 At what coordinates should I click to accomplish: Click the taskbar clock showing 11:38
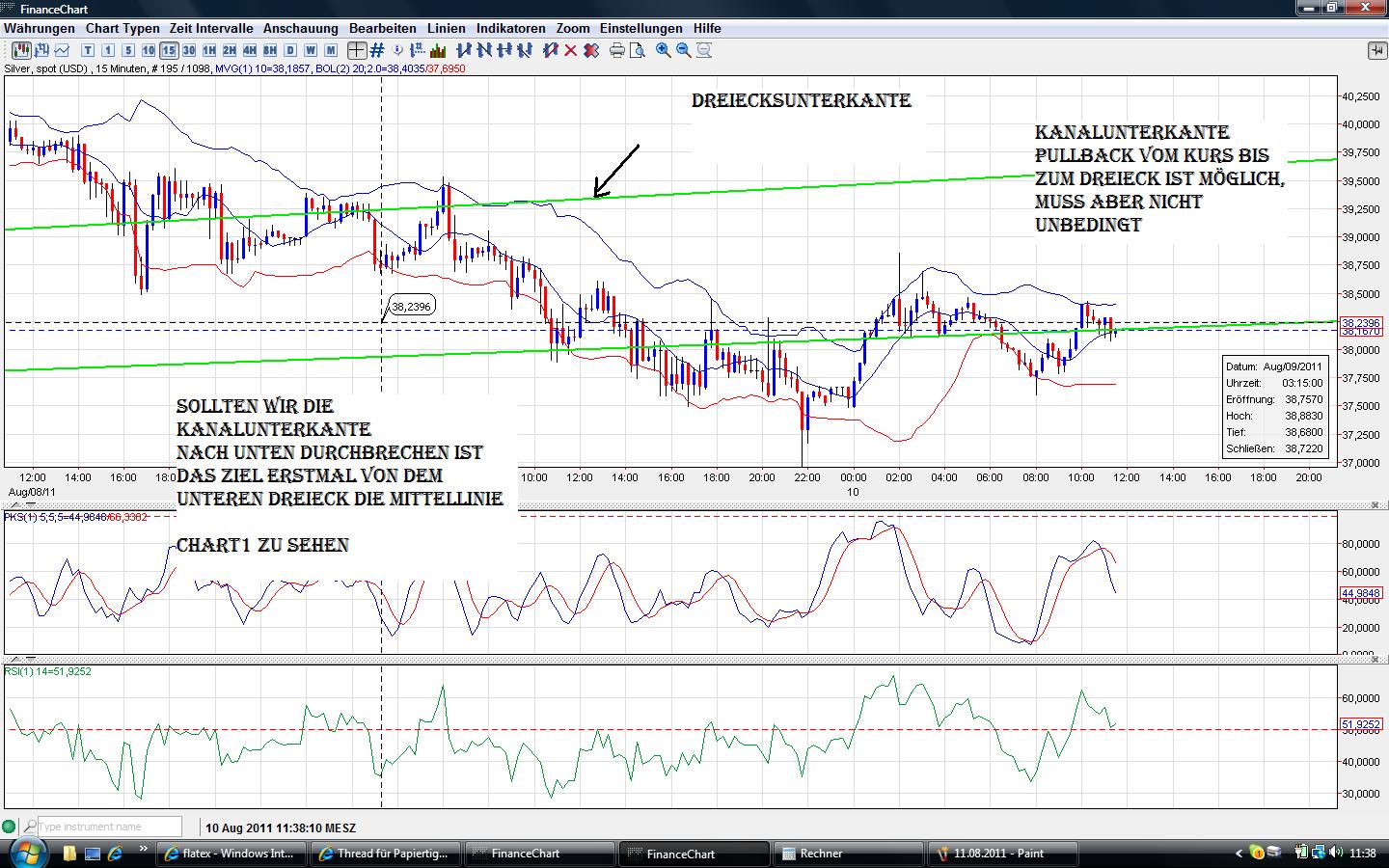[x=1363, y=854]
